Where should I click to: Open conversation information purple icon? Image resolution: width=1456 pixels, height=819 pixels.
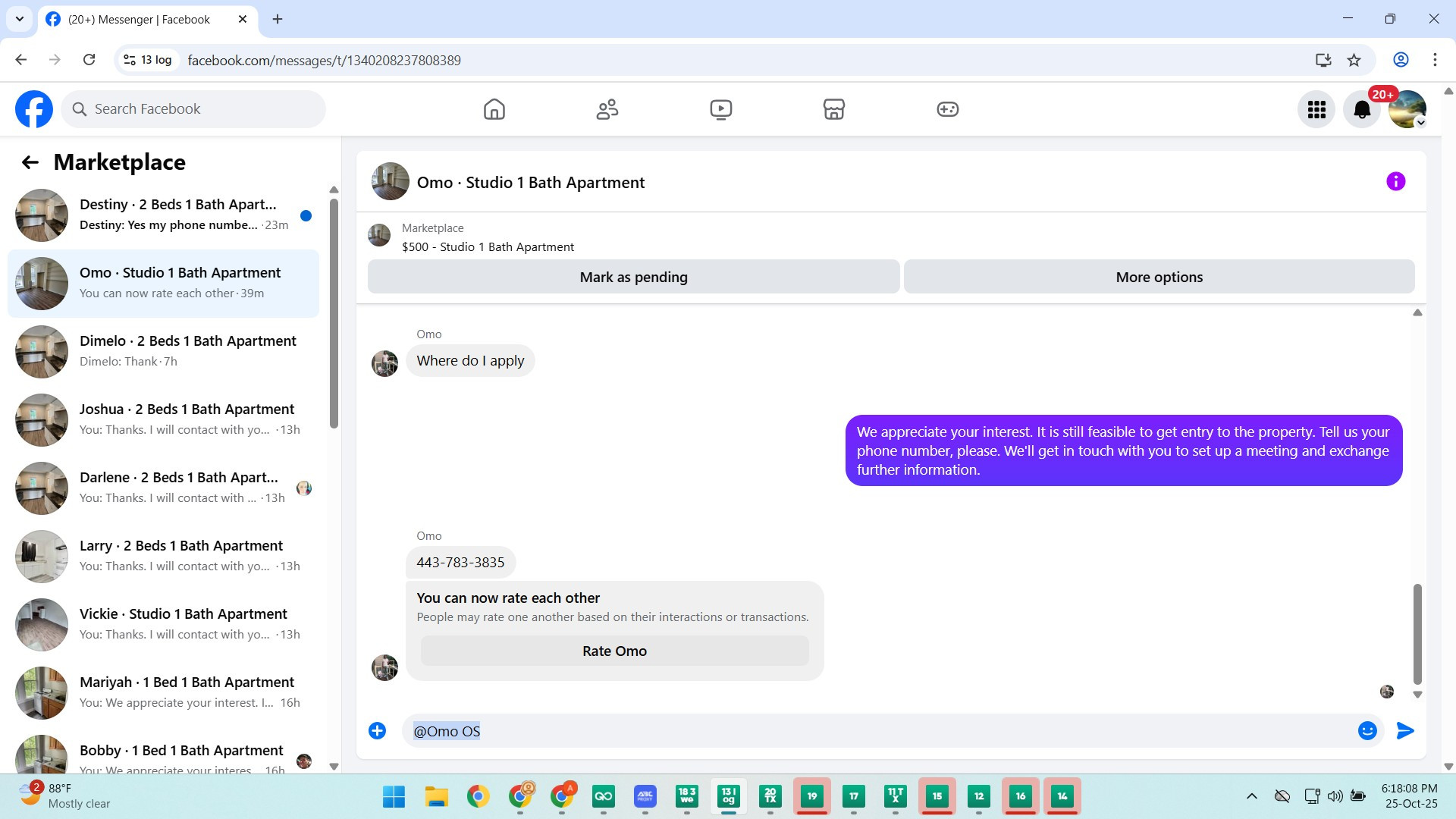pyautogui.click(x=1395, y=181)
